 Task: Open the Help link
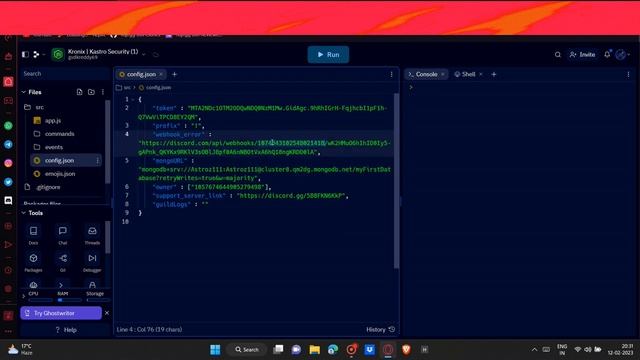tap(66, 330)
